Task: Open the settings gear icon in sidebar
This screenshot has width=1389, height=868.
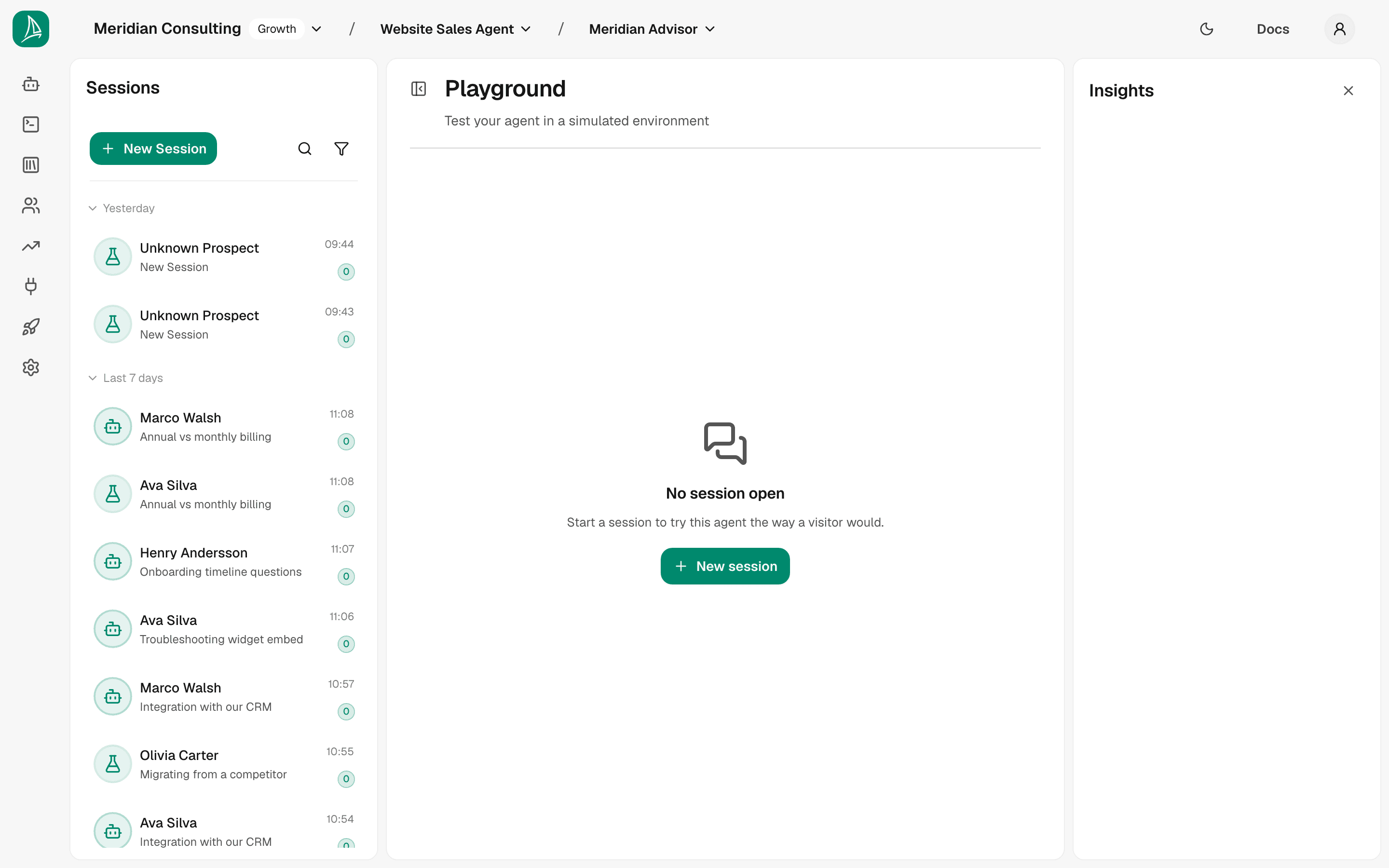Action: [31, 367]
